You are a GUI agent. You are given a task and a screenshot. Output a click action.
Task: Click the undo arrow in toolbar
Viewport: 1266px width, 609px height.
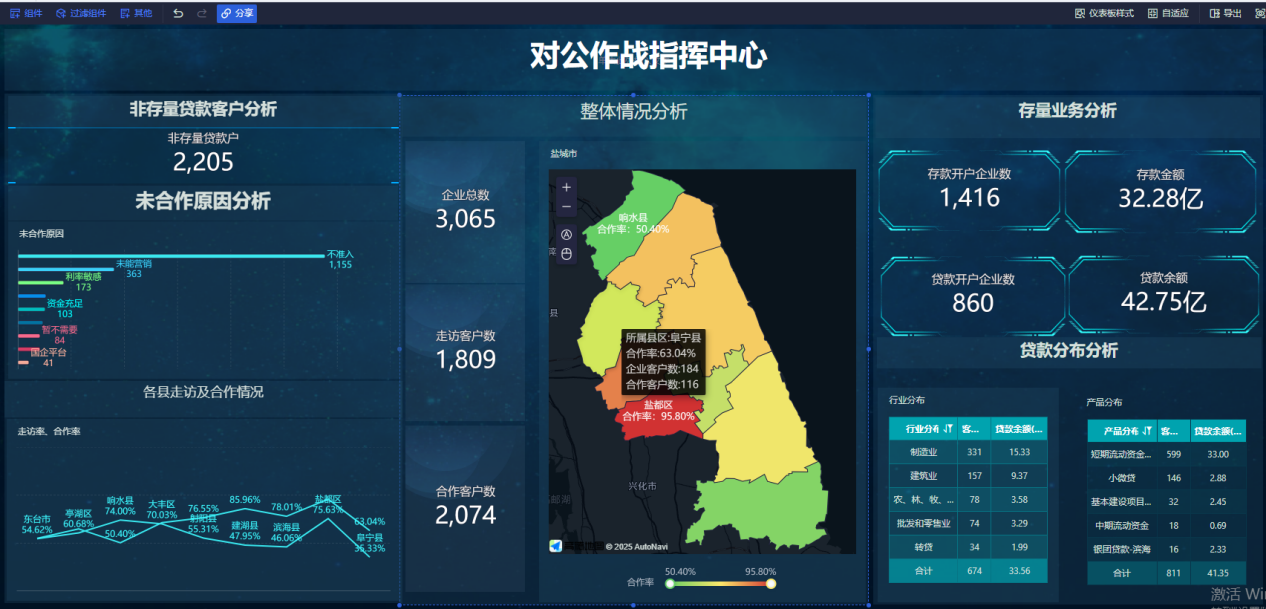tap(178, 13)
